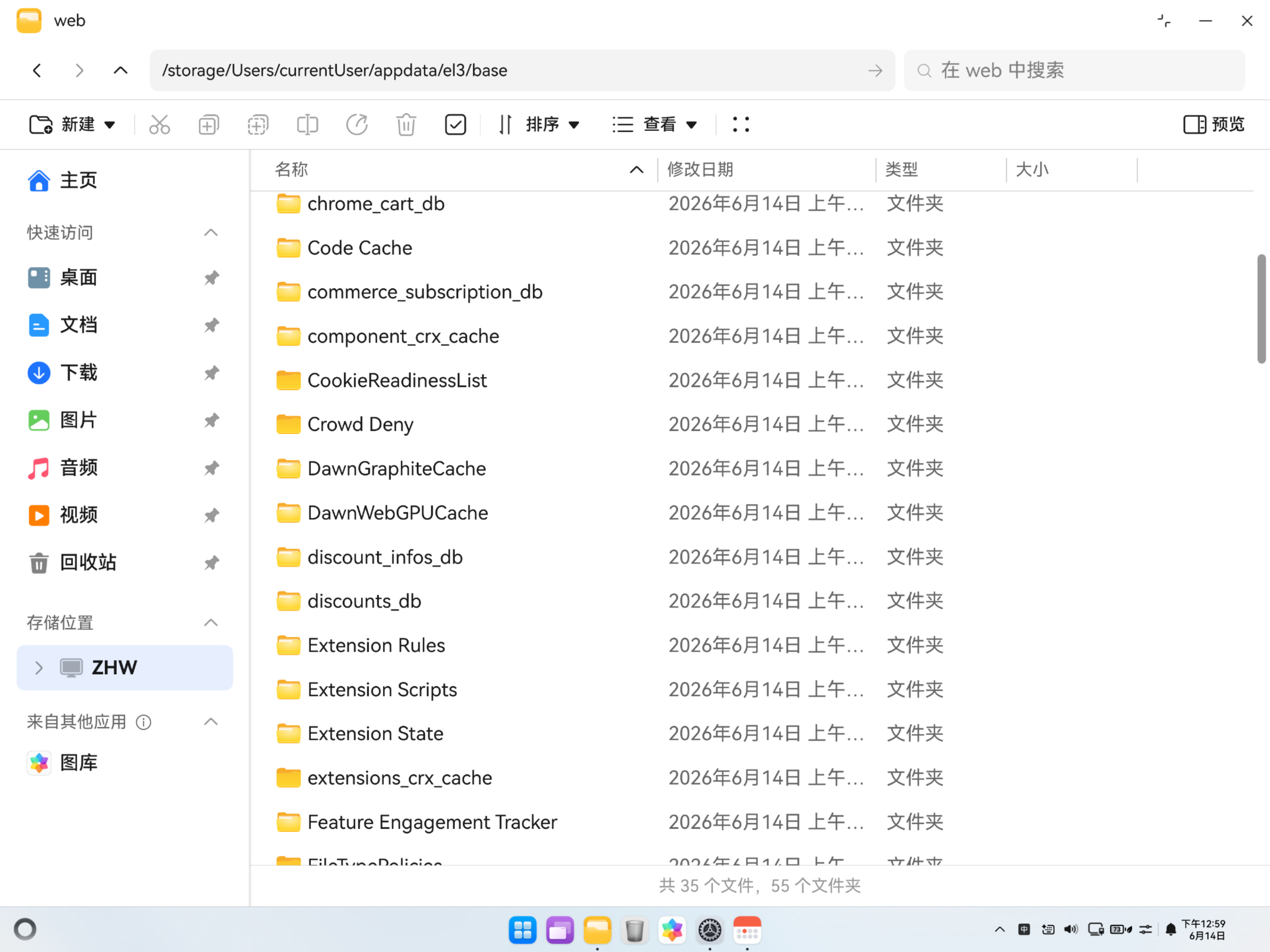Click the copy icon in toolbar
Image resolution: width=1270 pixels, height=952 pixels.
point(208,124)
